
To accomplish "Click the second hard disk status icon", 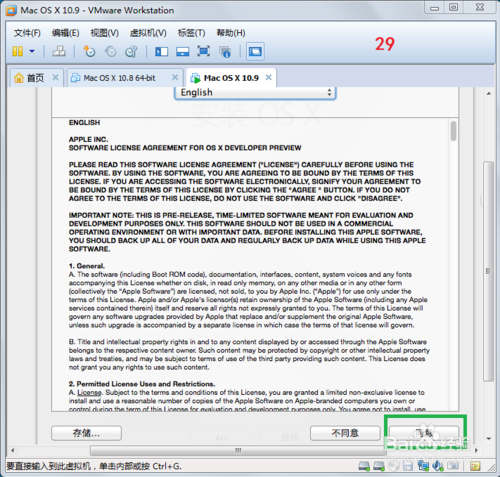I will pos(379,466).
